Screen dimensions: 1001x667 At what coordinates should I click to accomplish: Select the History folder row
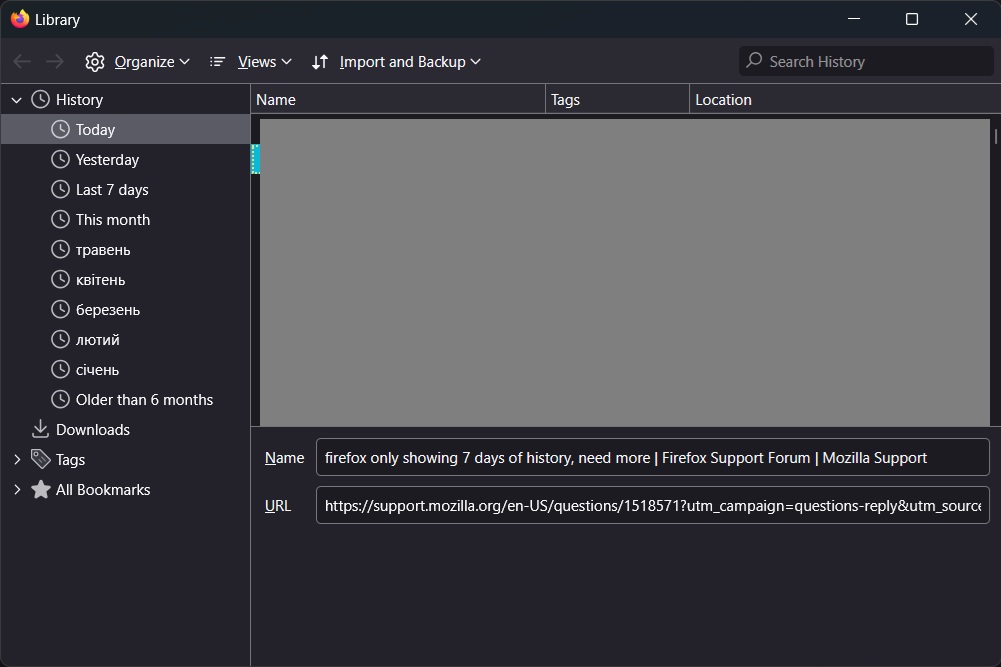coord(126,100)
